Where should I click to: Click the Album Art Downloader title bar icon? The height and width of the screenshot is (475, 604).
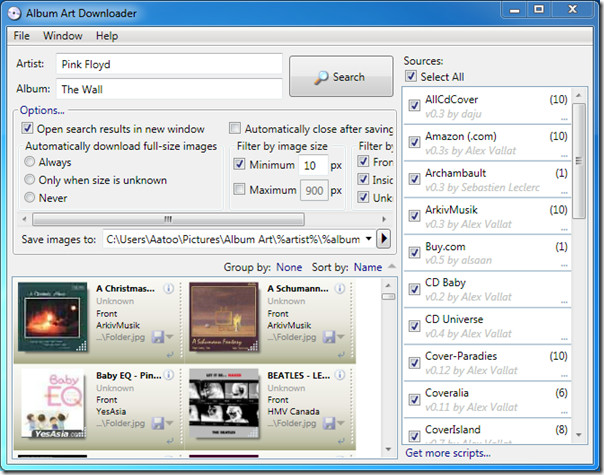pos(14,13)
